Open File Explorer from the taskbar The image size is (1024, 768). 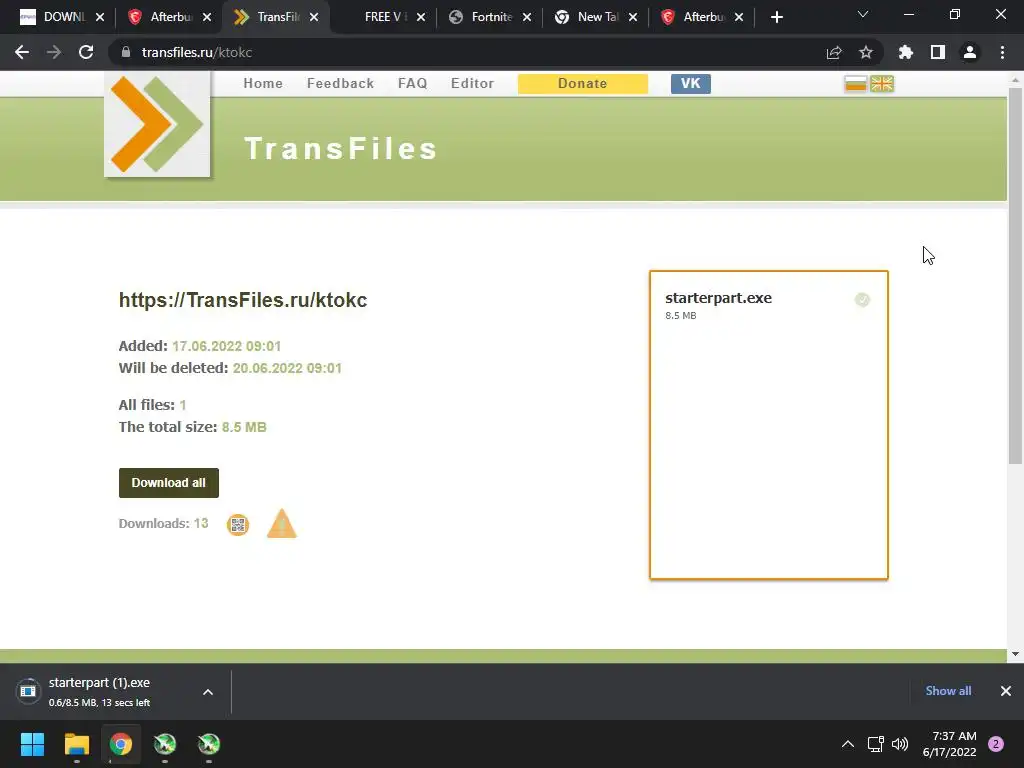pos(76,744)
